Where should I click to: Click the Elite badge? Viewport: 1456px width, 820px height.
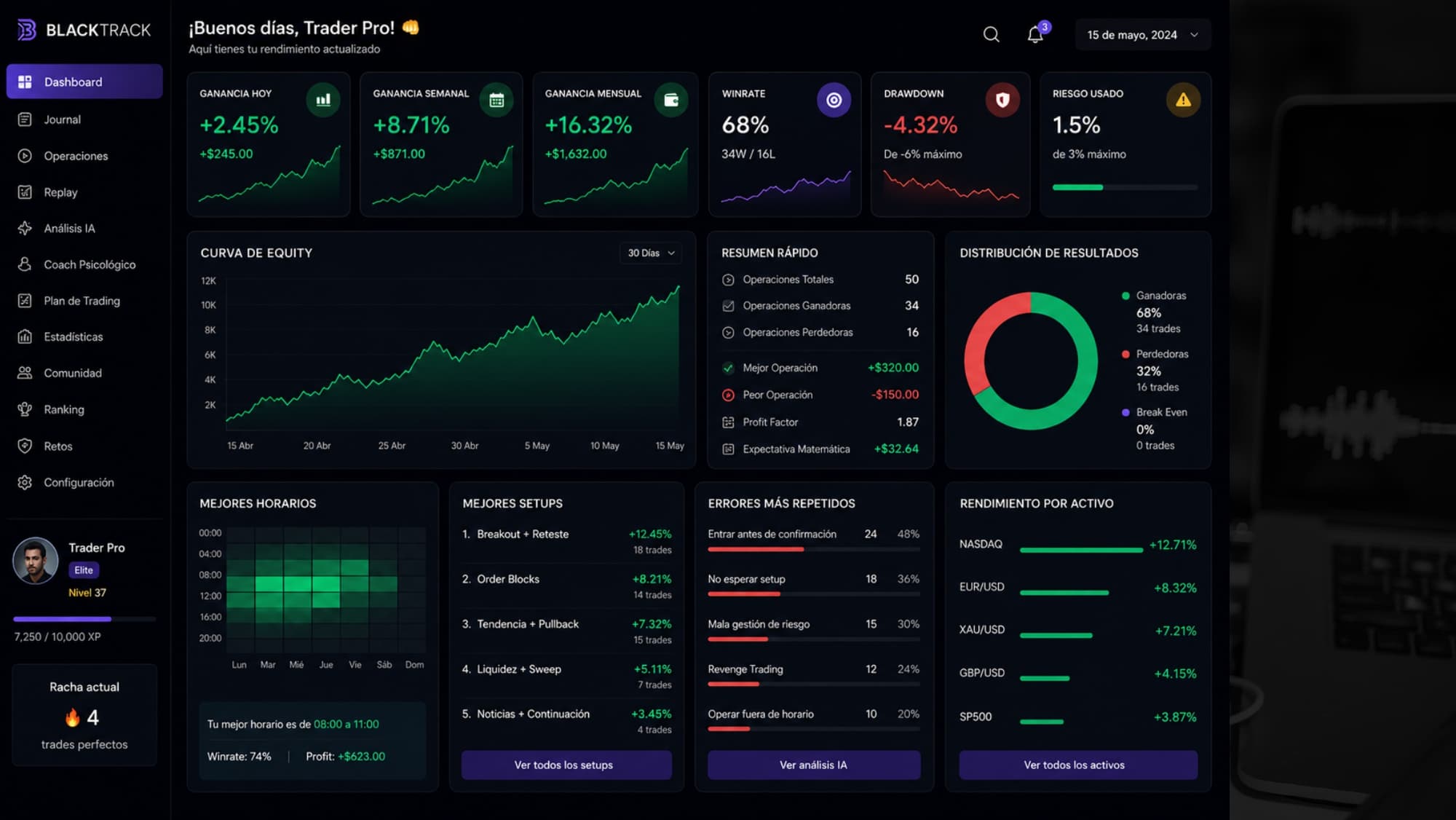pos(84,570)
